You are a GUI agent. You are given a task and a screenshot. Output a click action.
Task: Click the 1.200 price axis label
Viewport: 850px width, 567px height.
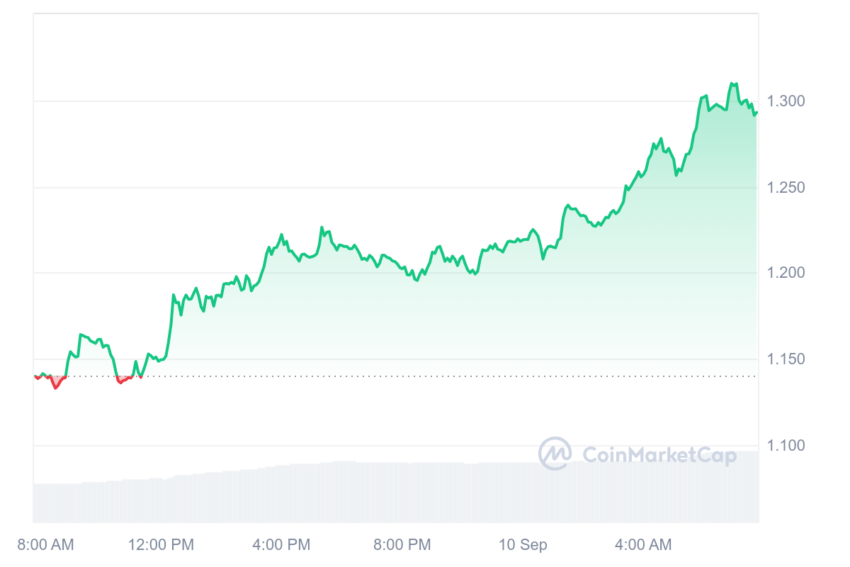[x=785, y=273]
